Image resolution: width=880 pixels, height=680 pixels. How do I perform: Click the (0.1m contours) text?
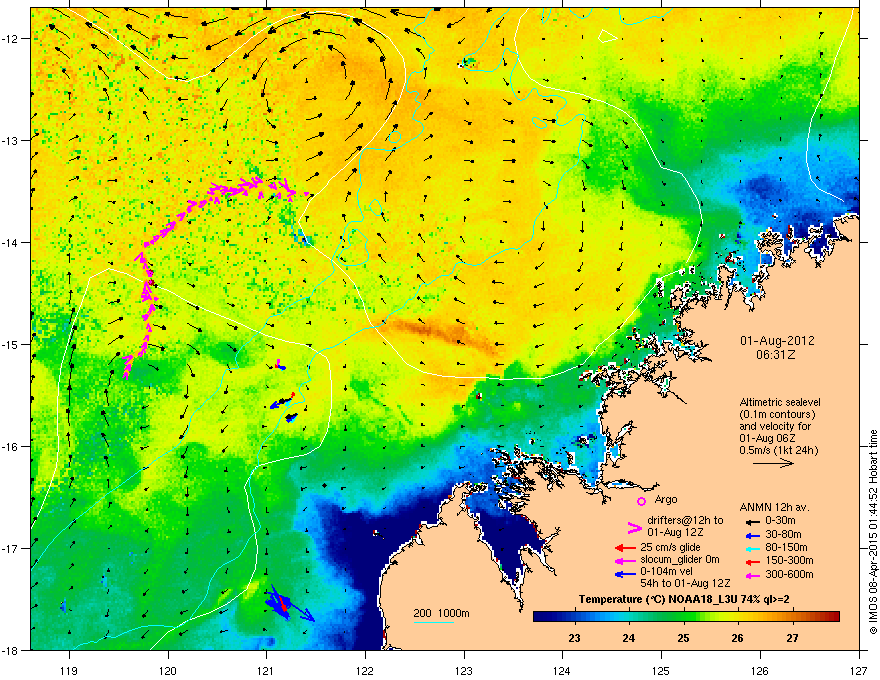[777, 415]
